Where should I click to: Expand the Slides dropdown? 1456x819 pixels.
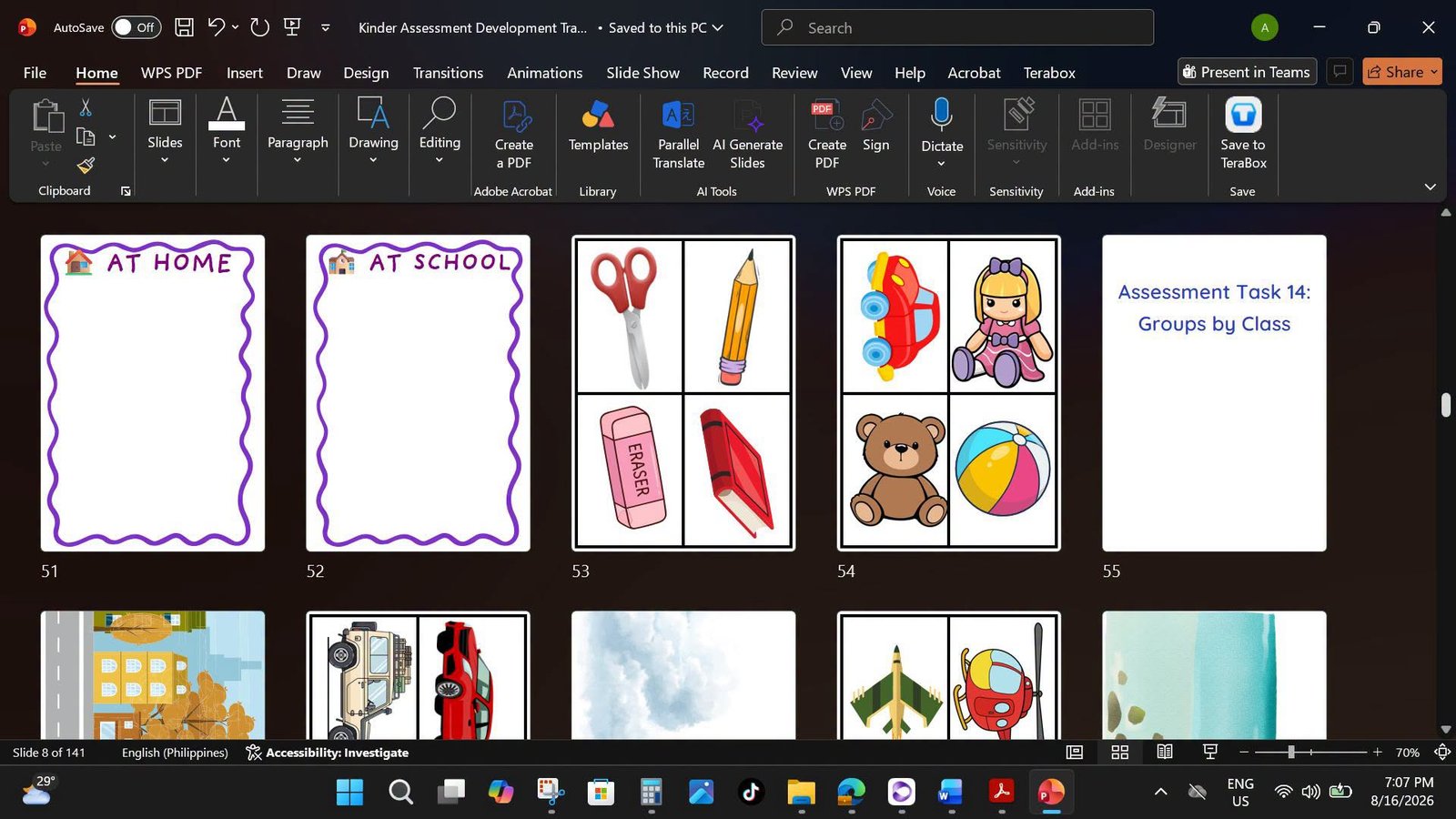point(165,160)
